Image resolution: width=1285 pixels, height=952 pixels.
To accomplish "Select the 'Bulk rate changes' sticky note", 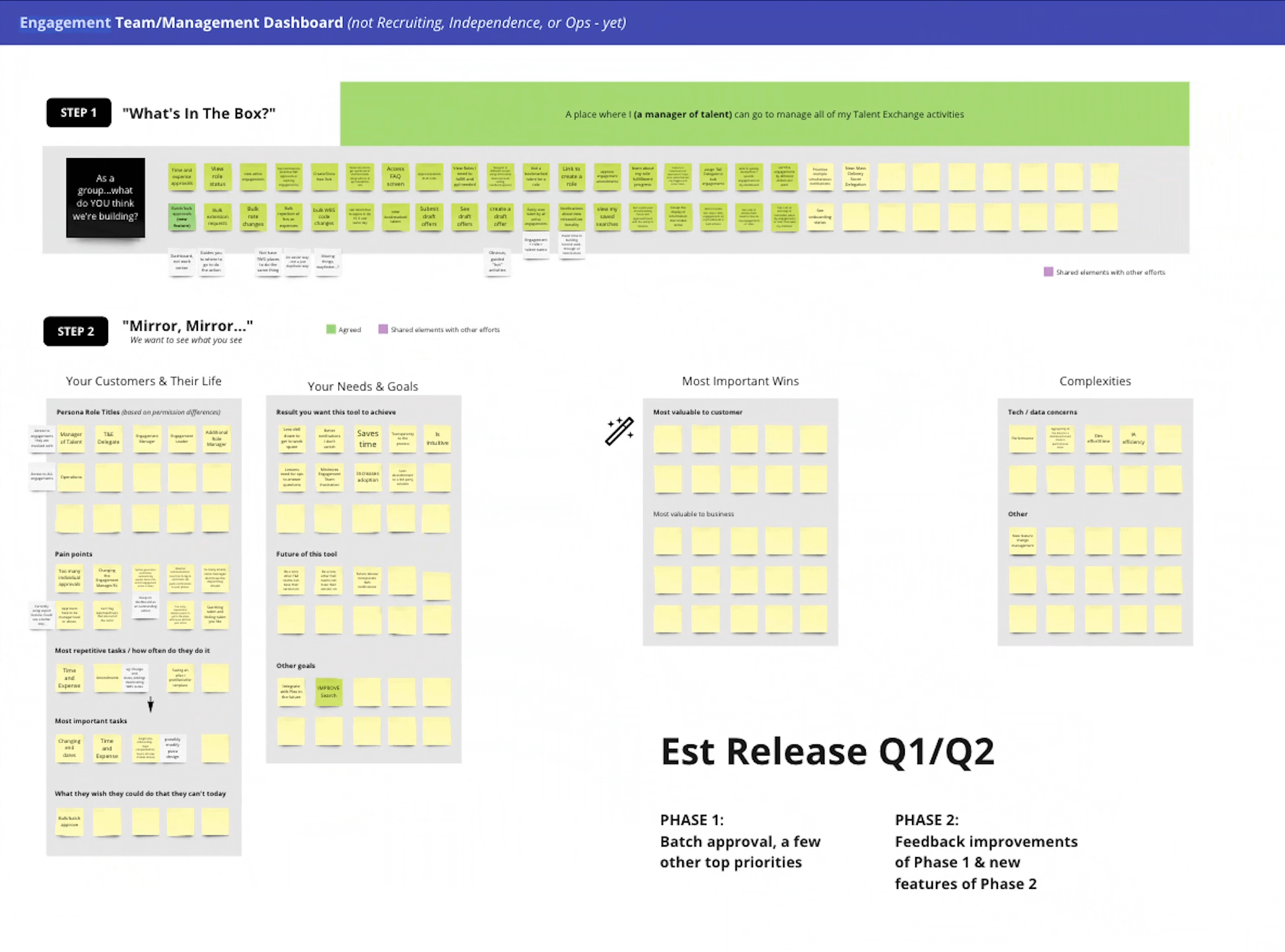I will [x=253, y=217].
